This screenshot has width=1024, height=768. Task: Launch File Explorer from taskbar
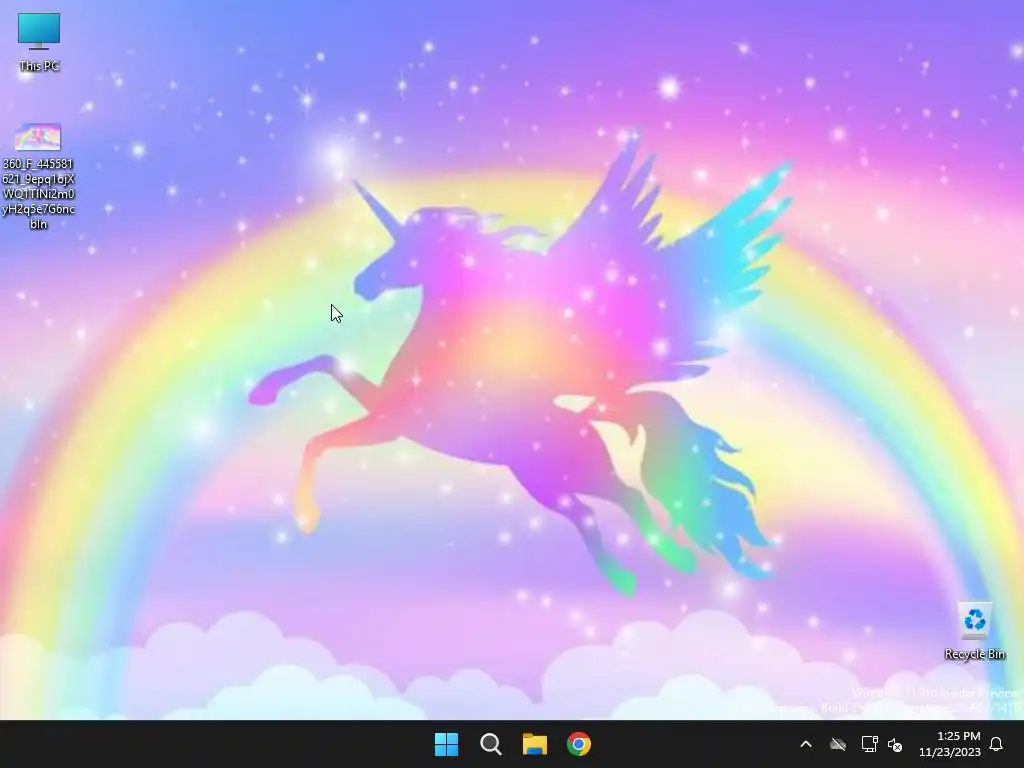click(x=534, y=744)
